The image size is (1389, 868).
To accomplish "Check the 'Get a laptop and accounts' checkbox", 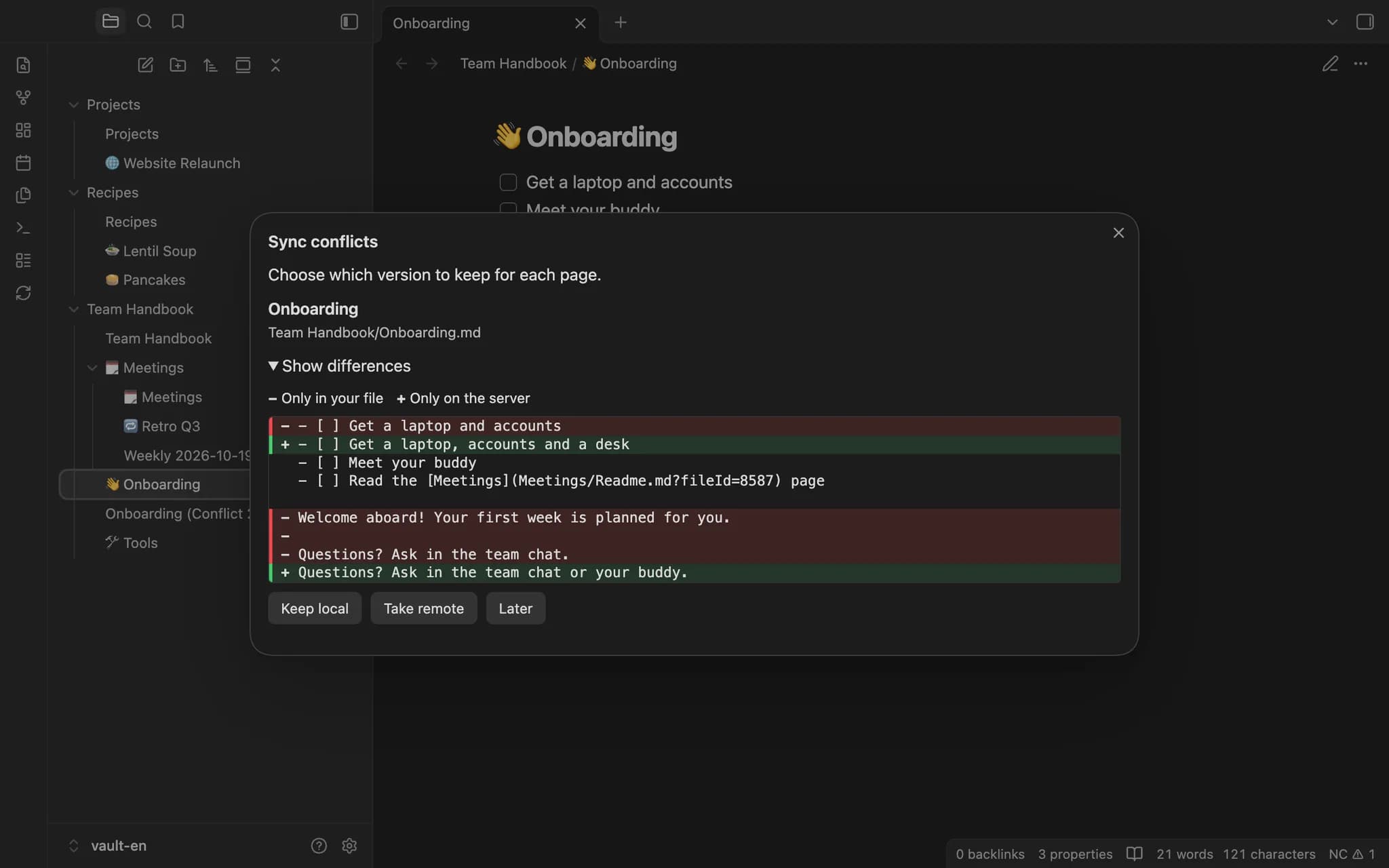I will 508,182.
